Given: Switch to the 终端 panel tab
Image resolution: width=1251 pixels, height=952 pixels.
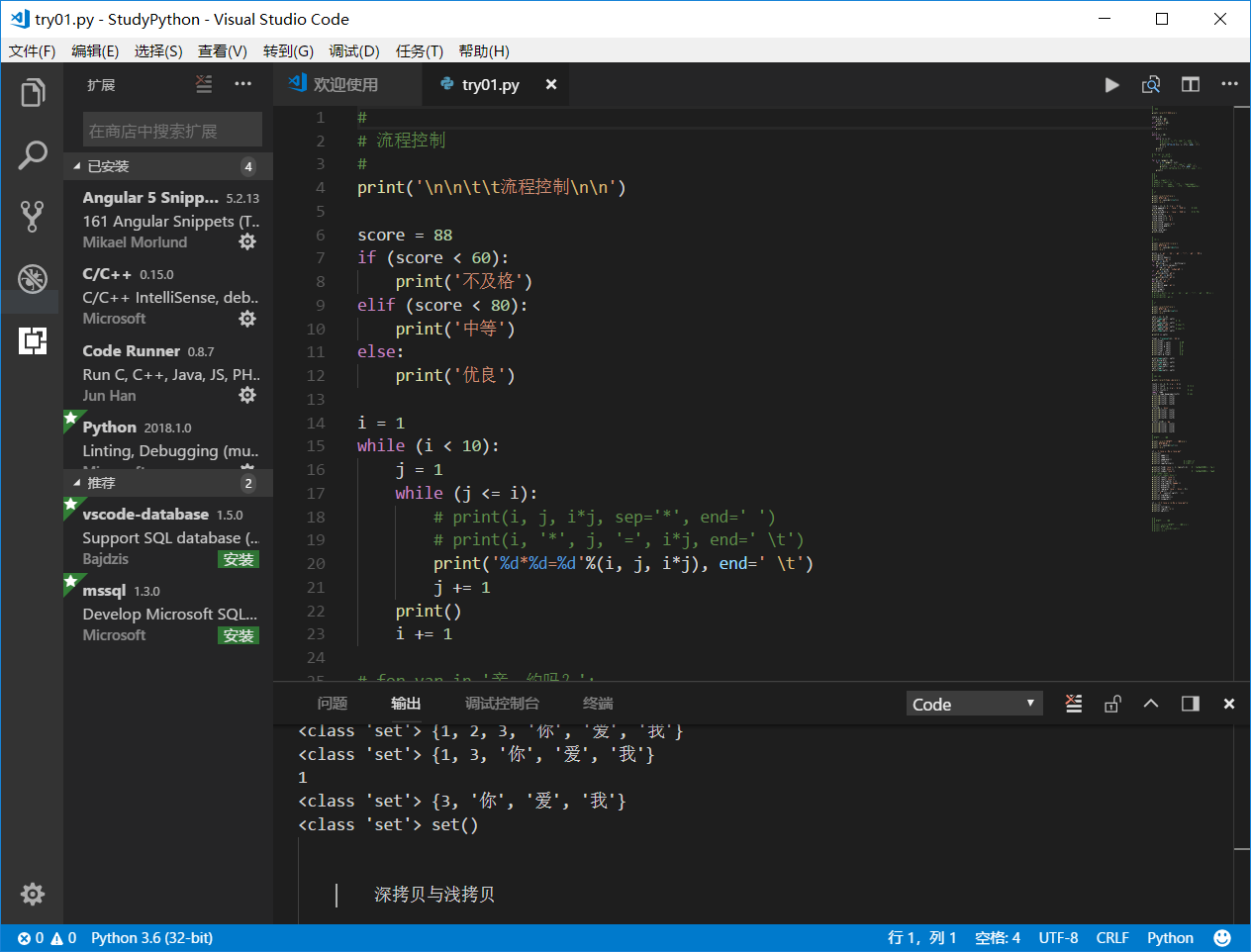Looking at the screenshot, I should 598,704.
